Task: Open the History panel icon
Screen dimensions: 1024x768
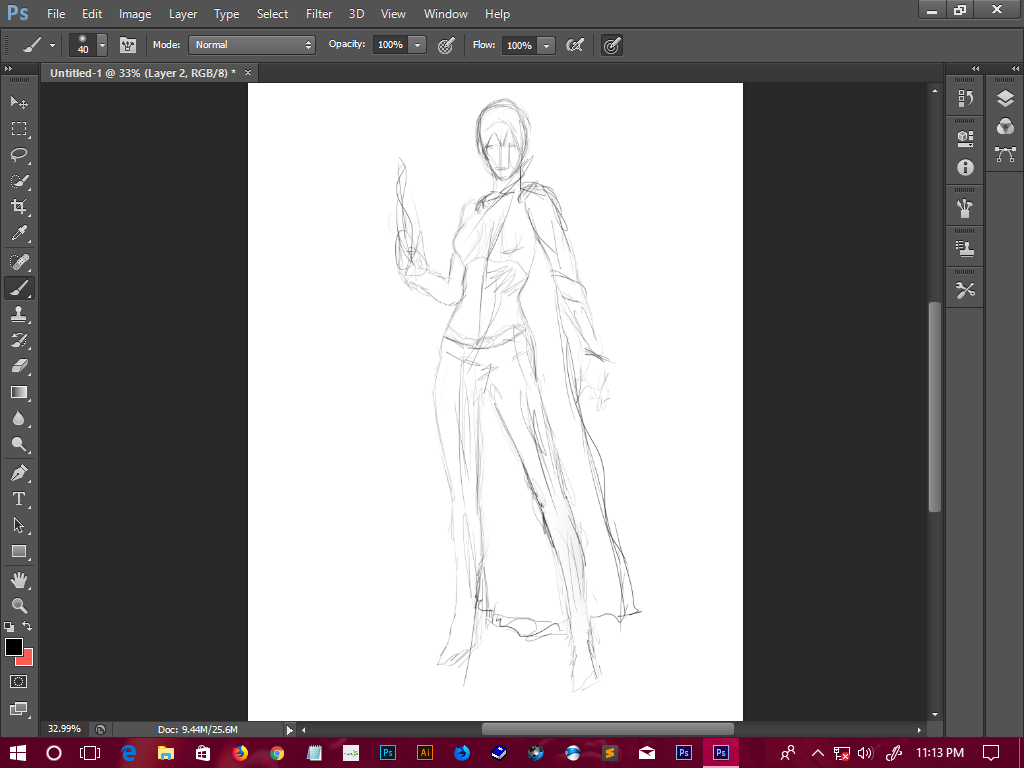Action: (x=965, y=98)
